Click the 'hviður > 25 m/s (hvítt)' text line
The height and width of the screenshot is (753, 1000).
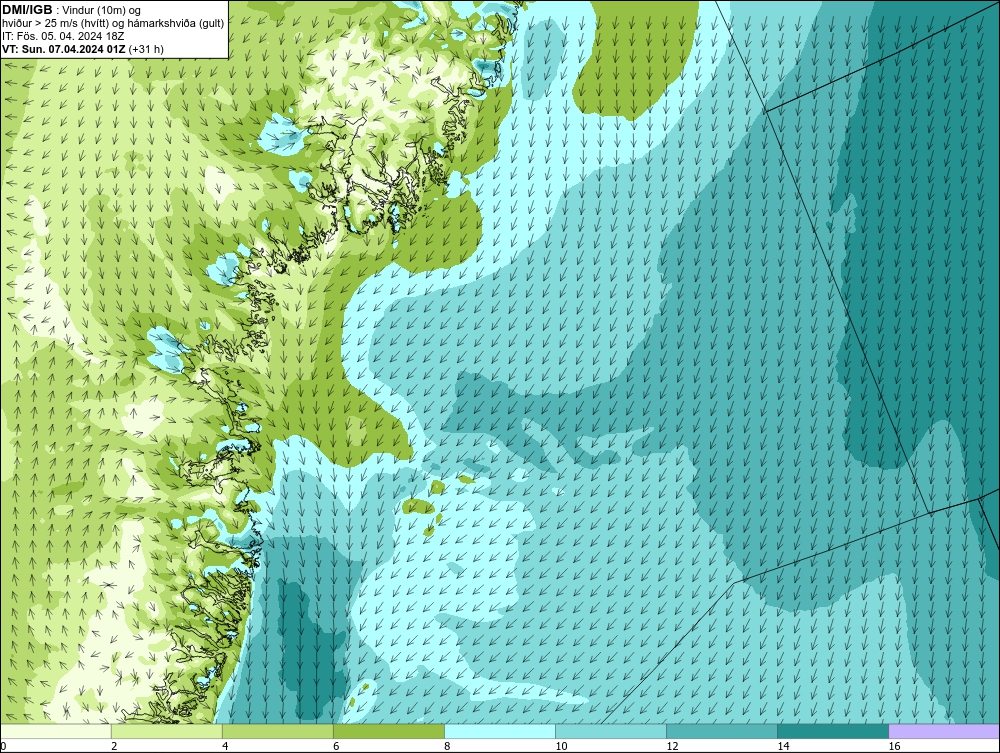point(113,24)
